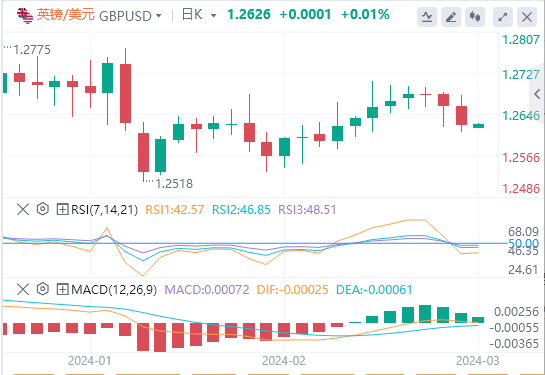
Task: Click the latest green candlestick
Action: [x=479, y=125]
